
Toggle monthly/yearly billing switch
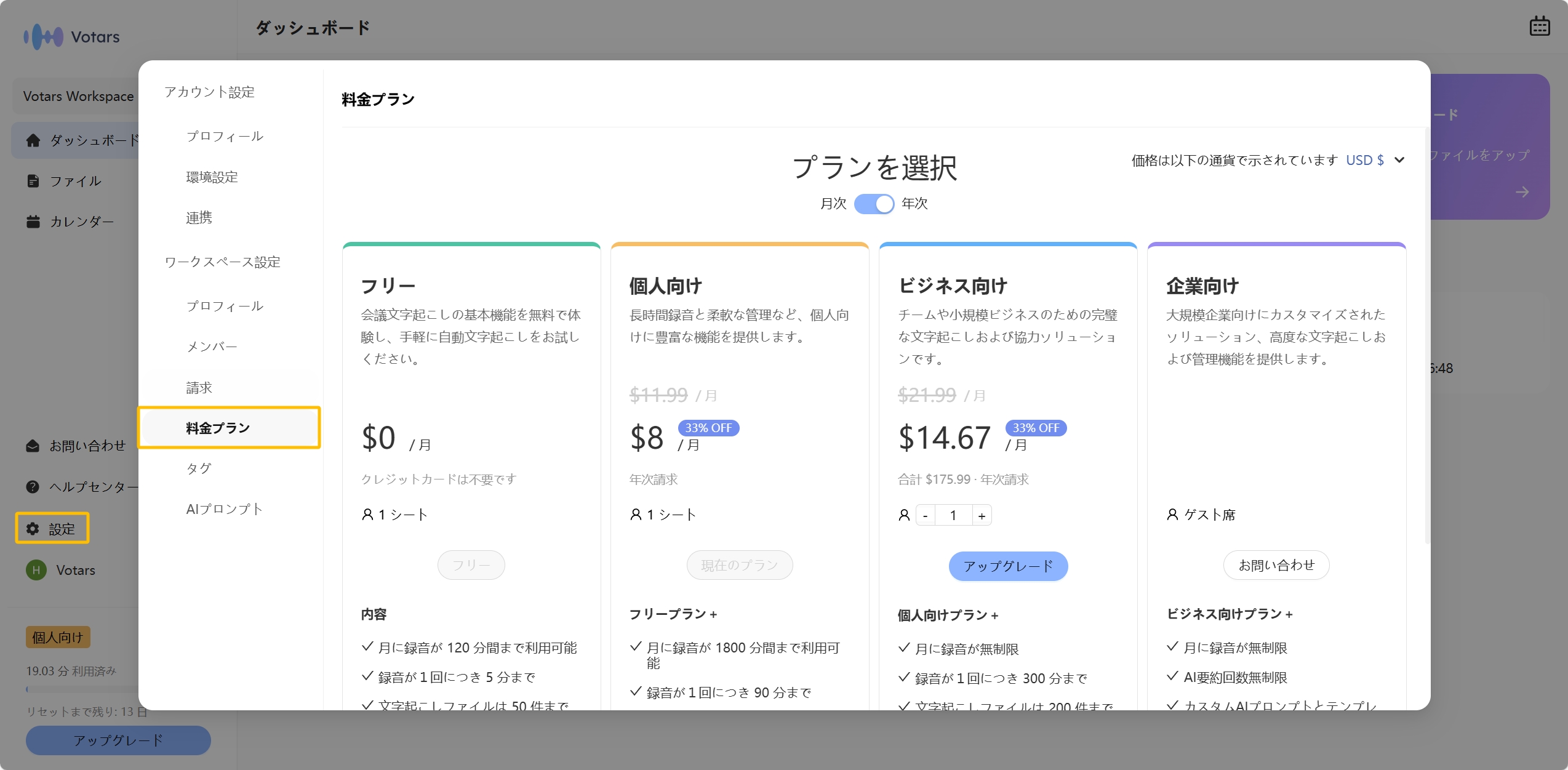point(874,204)
